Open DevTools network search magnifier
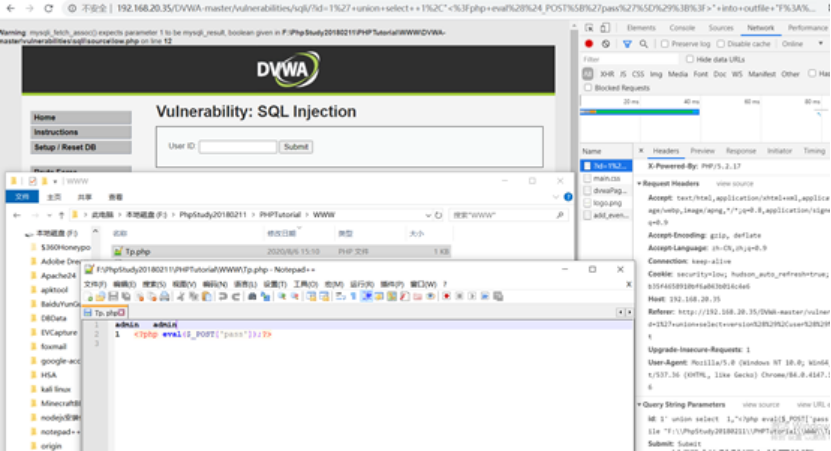Image resolution: width=831 pixels, height=451 pixels. (x=643, y=44)
